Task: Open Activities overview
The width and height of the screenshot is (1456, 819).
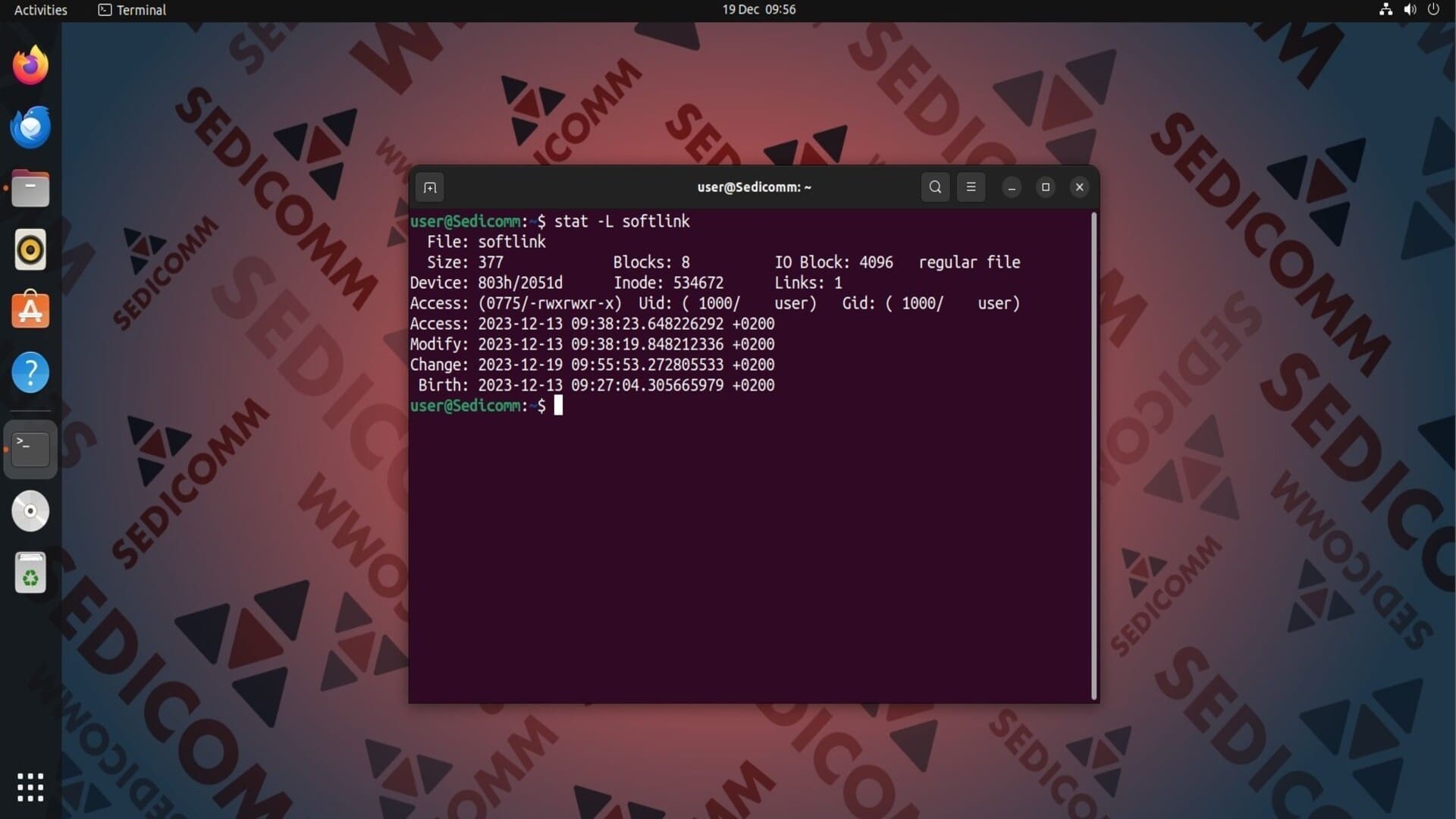Action: (40, 10)
